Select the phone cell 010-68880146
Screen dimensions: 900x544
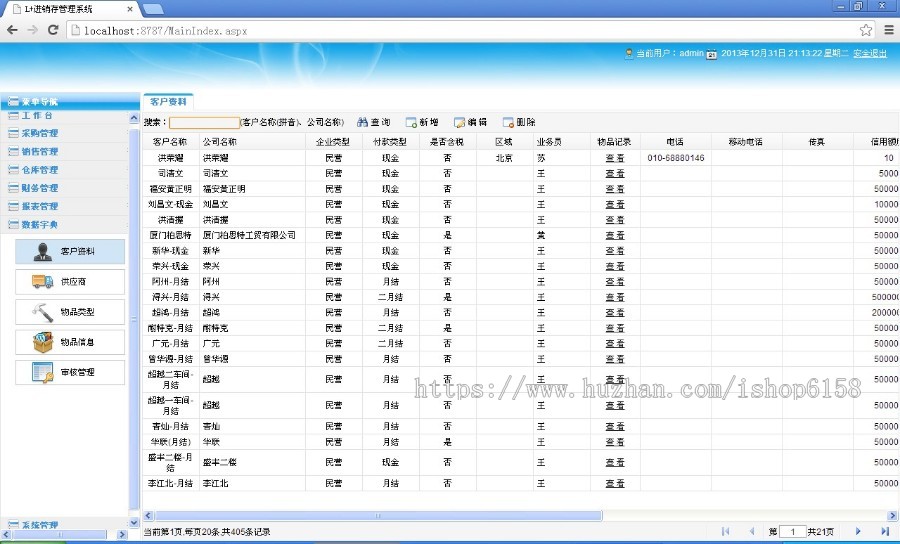[x=676, y=158]
